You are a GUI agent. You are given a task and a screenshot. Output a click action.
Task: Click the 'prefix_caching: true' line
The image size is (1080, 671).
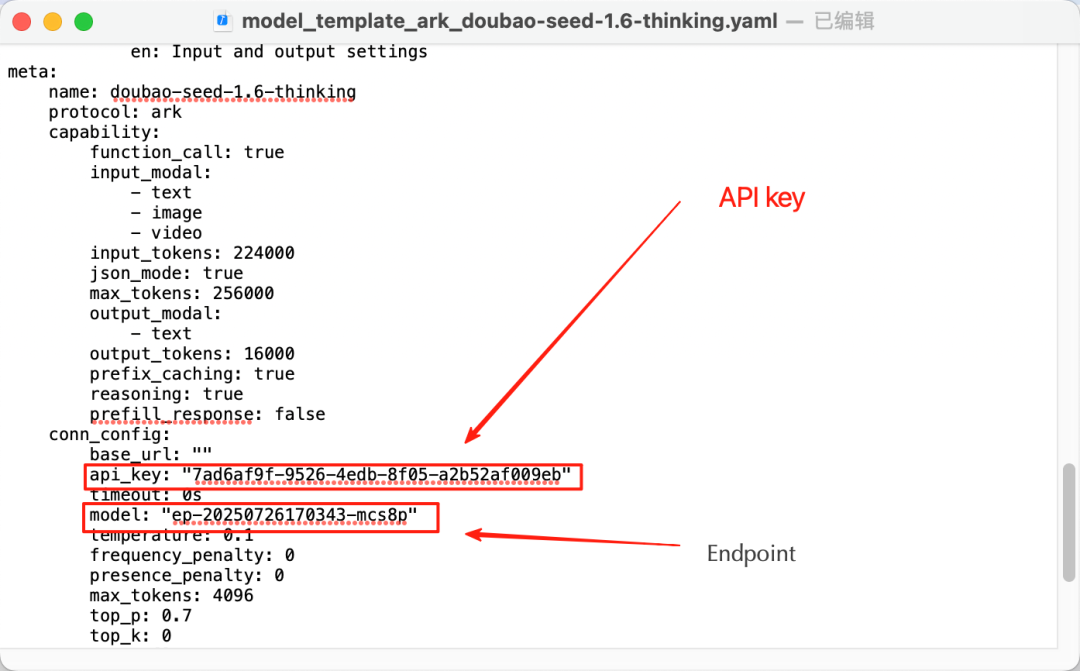point(192,373)
